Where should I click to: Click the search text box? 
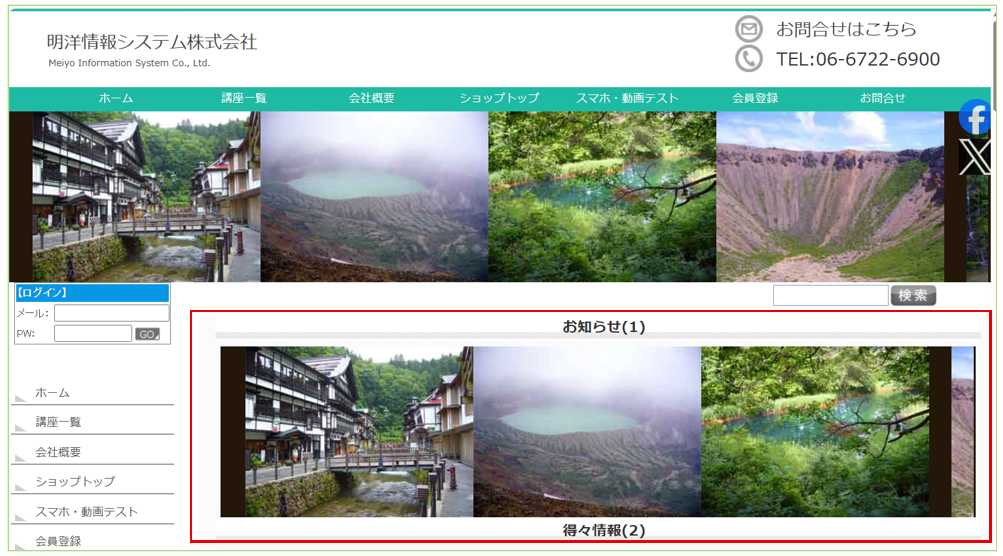pyautogui.click(x=830, y=296)
